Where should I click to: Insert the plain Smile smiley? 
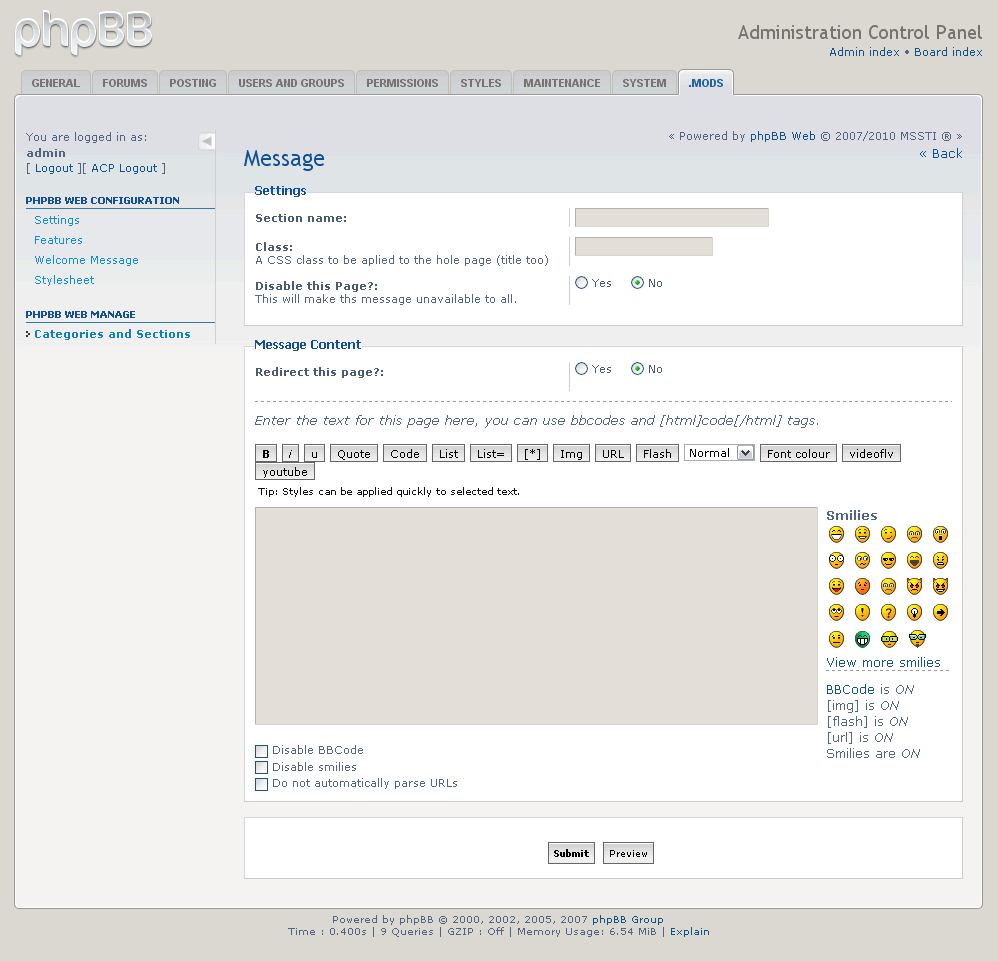point(862,534)
